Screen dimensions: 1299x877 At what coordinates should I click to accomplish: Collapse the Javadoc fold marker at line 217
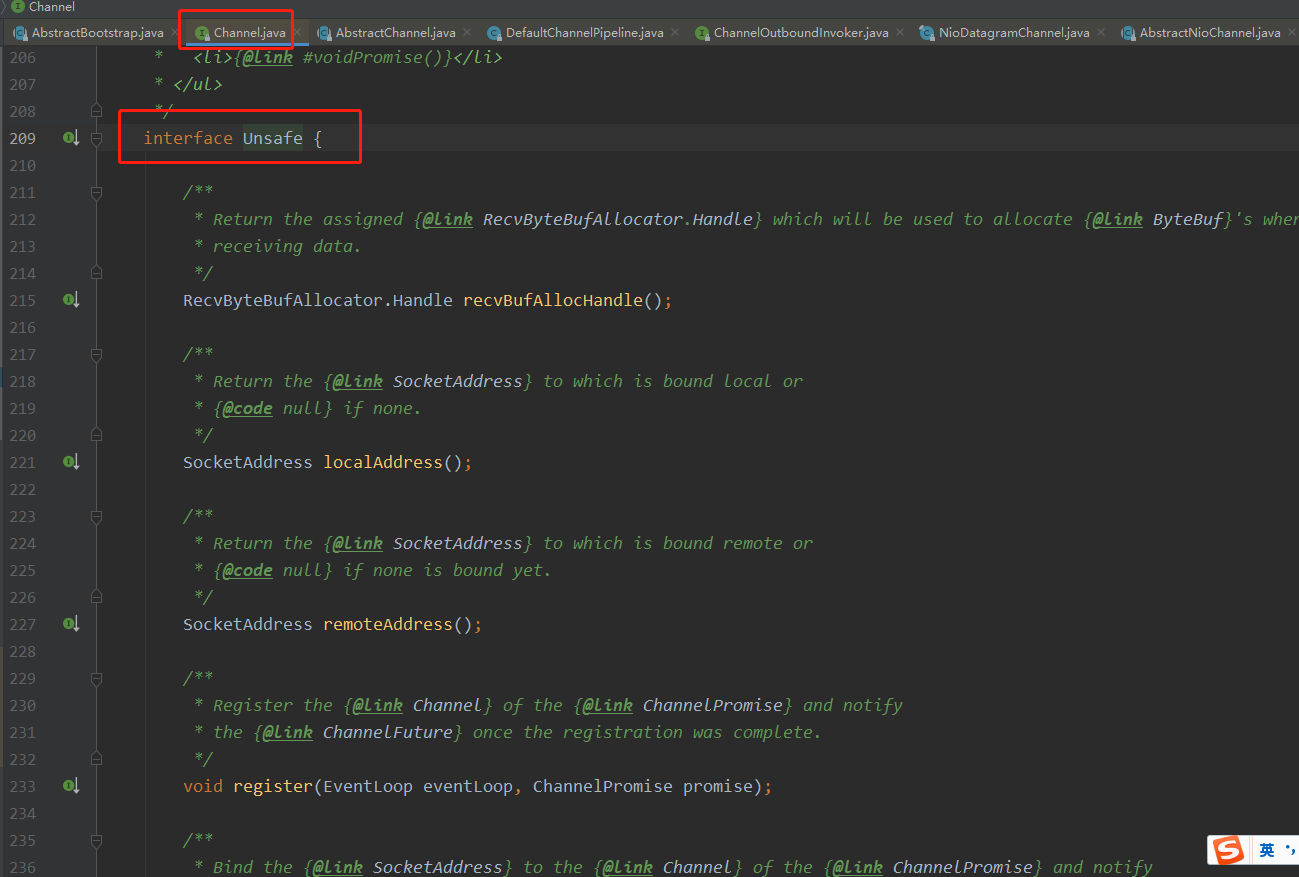coord(97,354)
